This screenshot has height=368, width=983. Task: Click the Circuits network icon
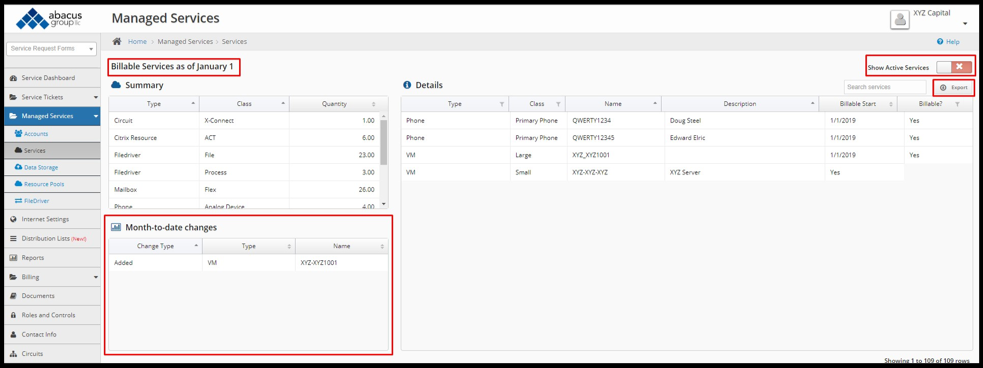click(x=13, y=354)
